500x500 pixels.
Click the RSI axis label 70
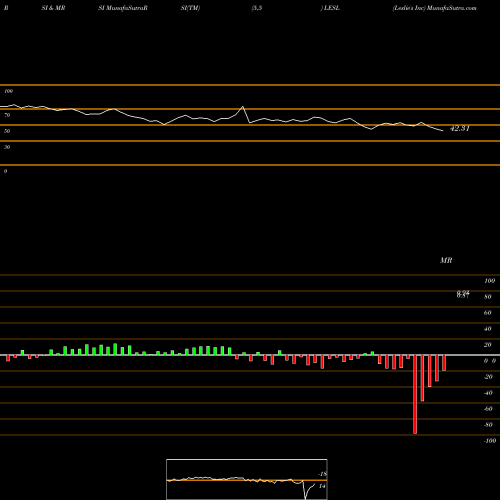7,115
